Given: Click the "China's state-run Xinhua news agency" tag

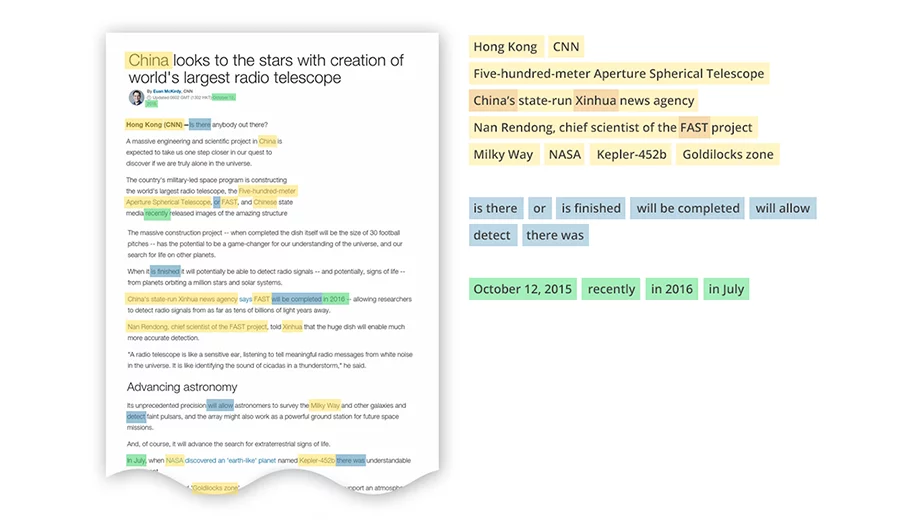Looking at the screenshot, I should pos(583,100).
